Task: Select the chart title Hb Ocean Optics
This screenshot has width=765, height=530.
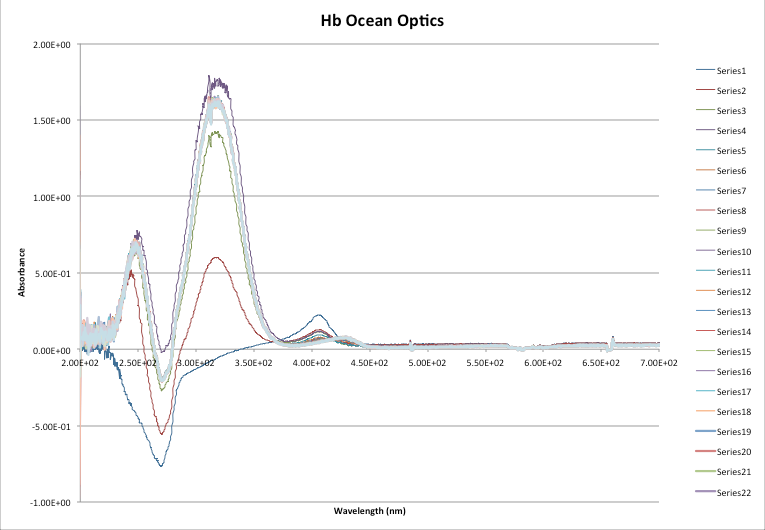Action: [x=382, y=20]
